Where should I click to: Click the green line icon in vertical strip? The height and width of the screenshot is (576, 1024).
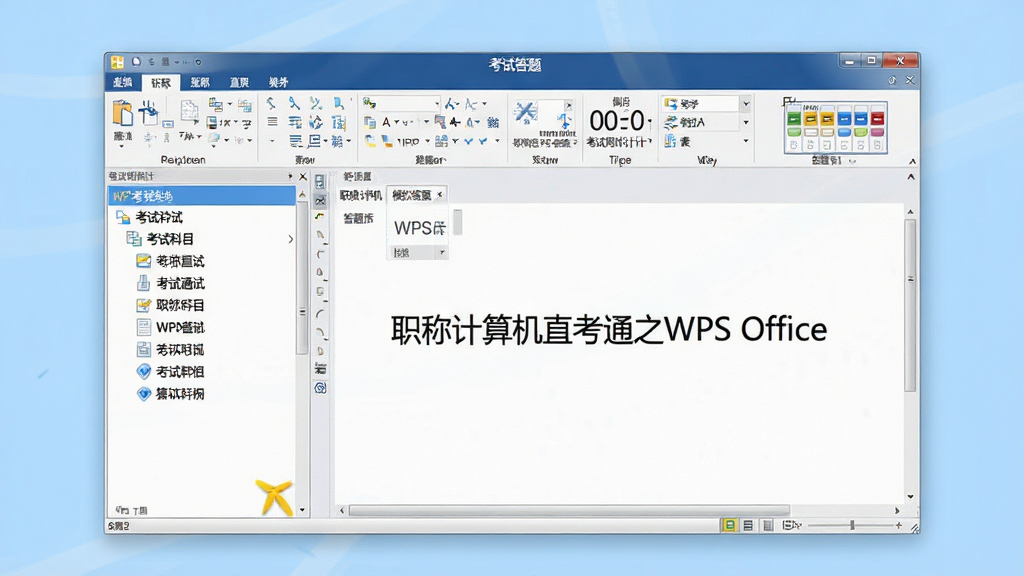point(320,216)
